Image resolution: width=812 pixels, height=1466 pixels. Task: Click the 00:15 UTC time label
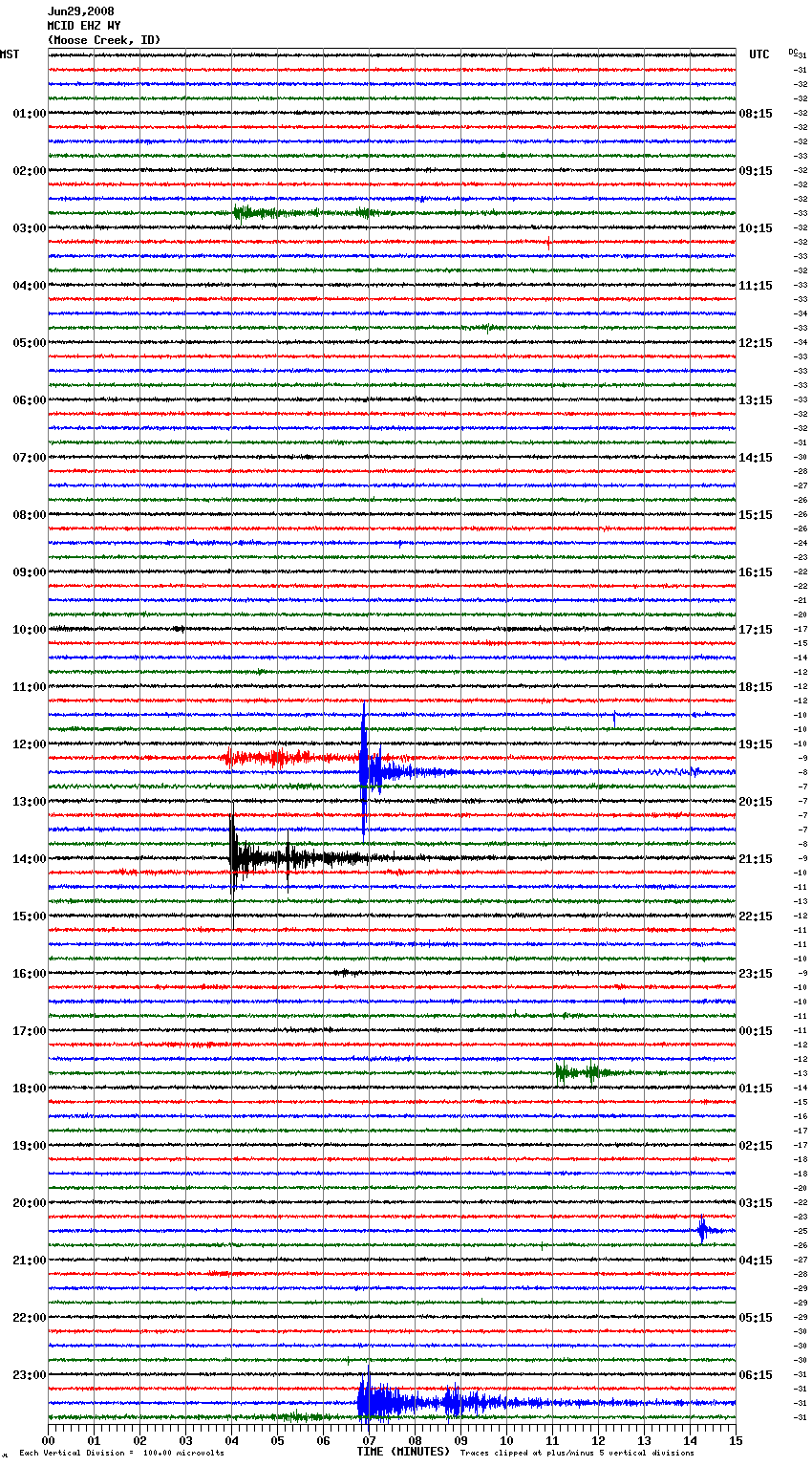point(756,1031)
